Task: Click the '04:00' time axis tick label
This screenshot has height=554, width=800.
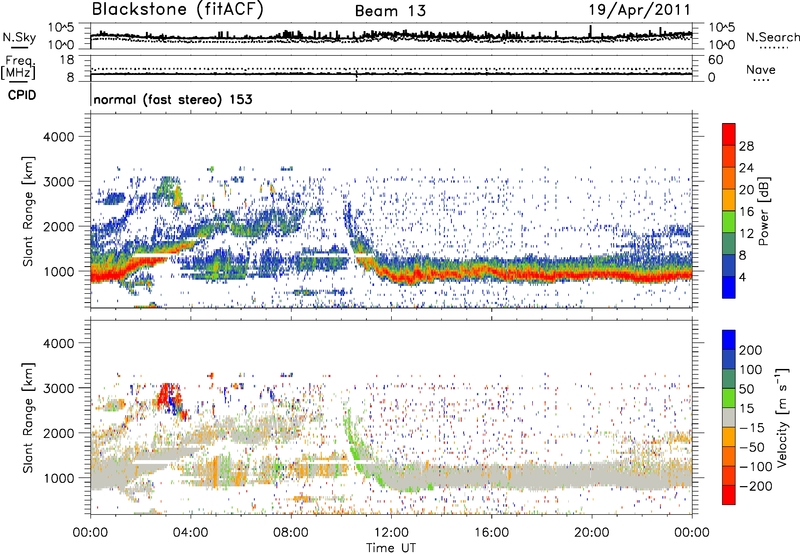Action: coord(191,533)
